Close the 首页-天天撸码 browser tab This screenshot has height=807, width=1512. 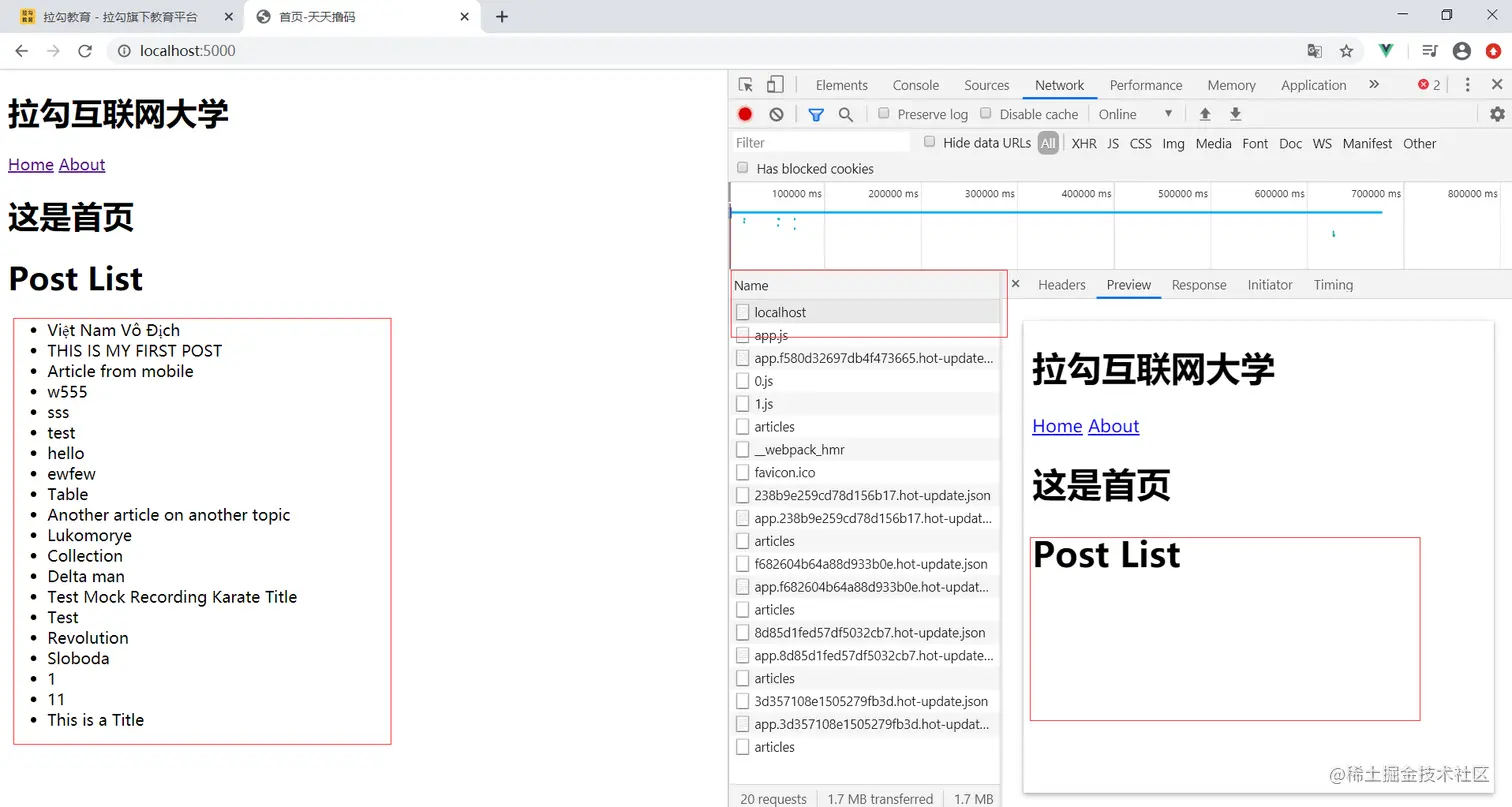pos(464,17)
